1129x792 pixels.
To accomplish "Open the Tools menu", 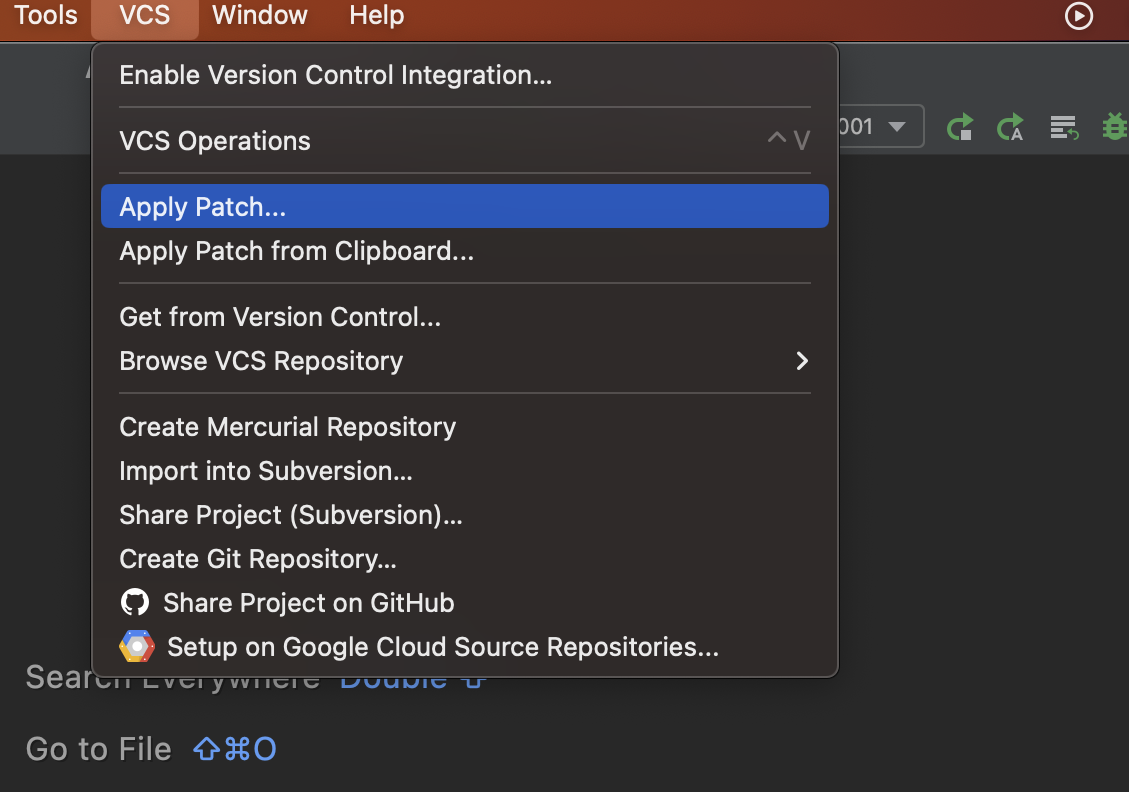I will 46,16.
